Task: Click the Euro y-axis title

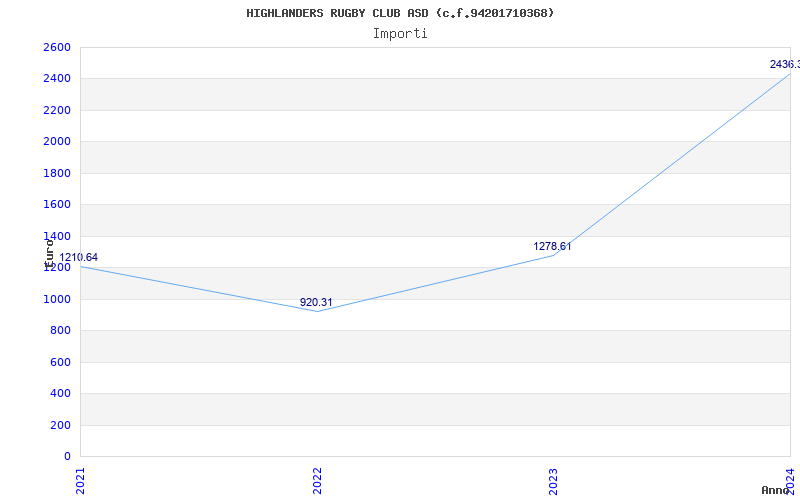Action: tap(49, 253)
